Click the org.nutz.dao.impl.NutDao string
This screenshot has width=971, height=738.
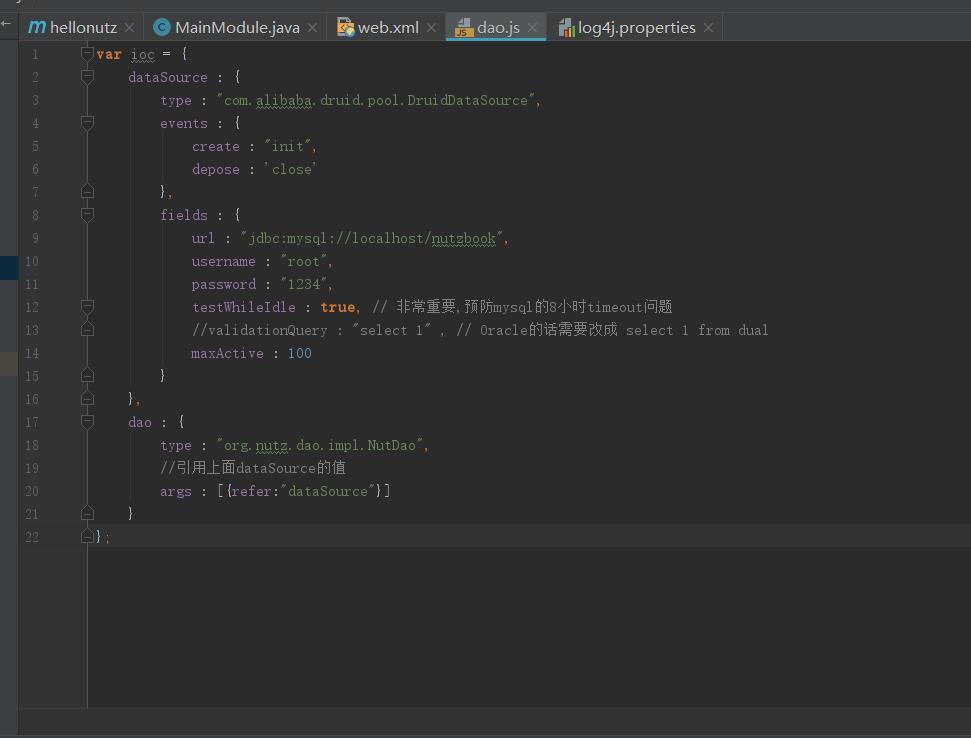(320, 445)
